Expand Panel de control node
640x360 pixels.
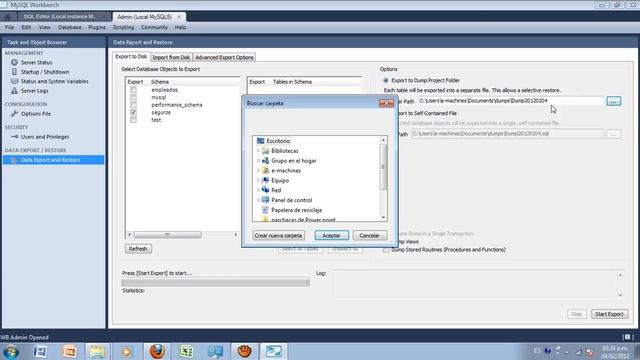coord(258,200)
